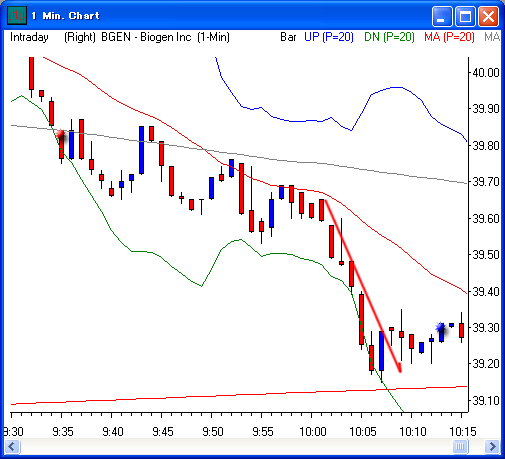This screenshot has width=505, height=459.
Task: Maximize the 1 Min. Chart window
Action: [x=465, y=16]
